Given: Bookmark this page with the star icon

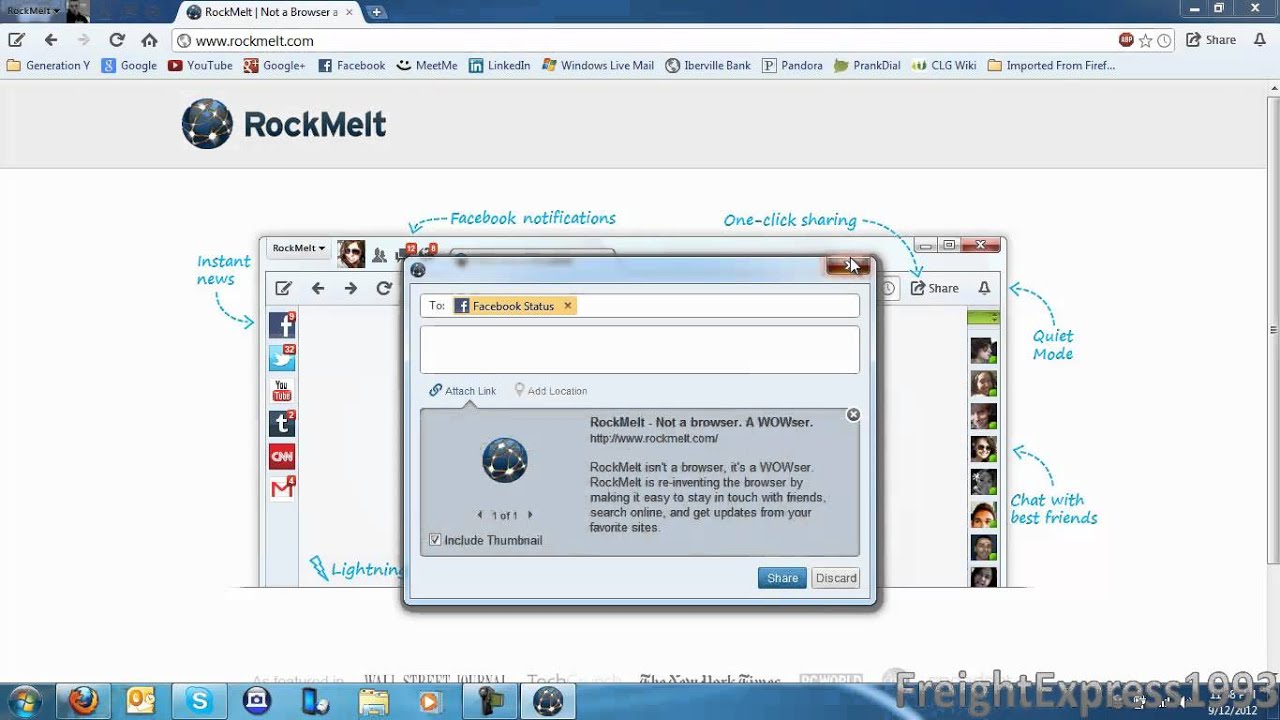Looking at the screenshot, I should tap(1146, 40).
